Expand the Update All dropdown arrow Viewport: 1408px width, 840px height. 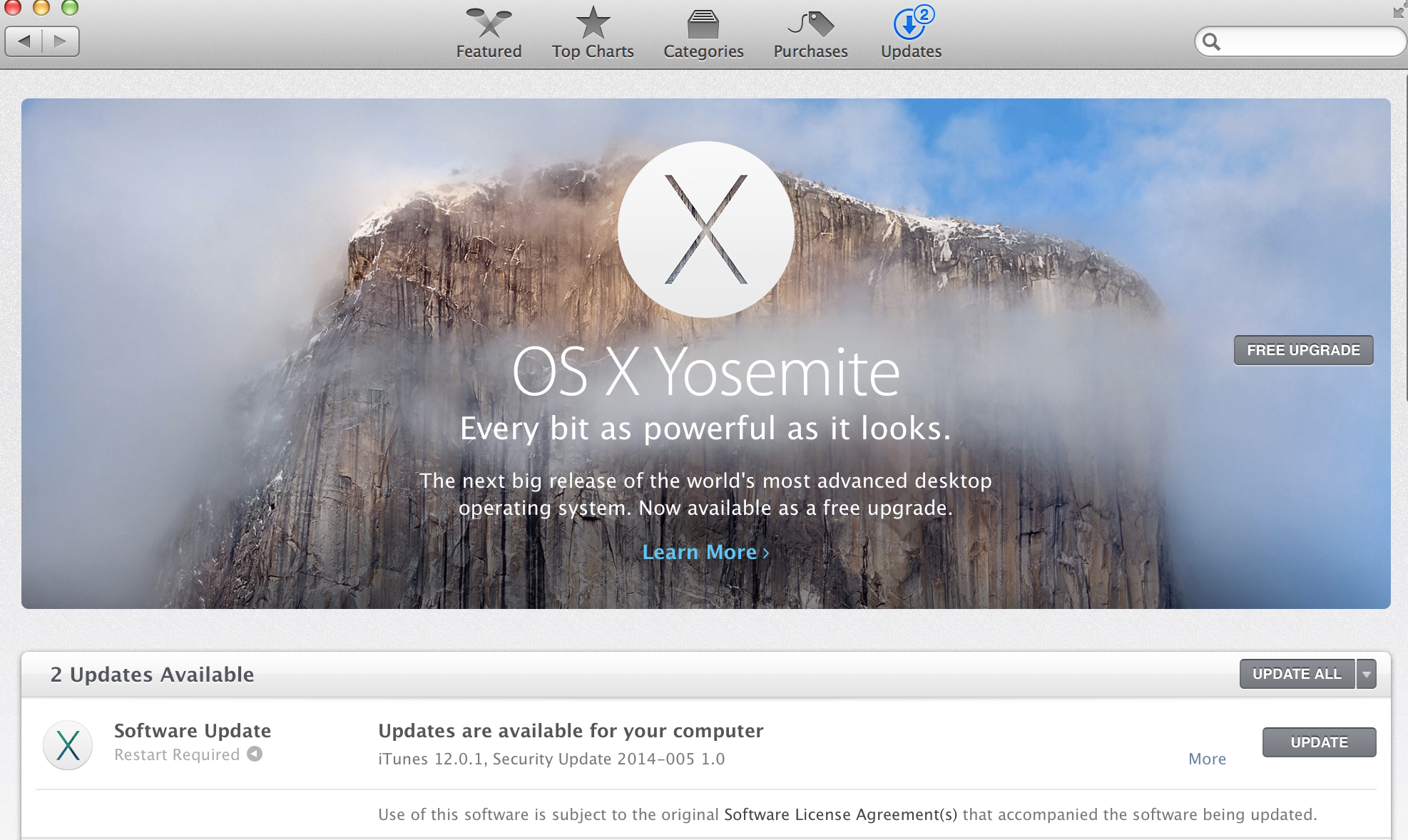tap(1367, 674)
